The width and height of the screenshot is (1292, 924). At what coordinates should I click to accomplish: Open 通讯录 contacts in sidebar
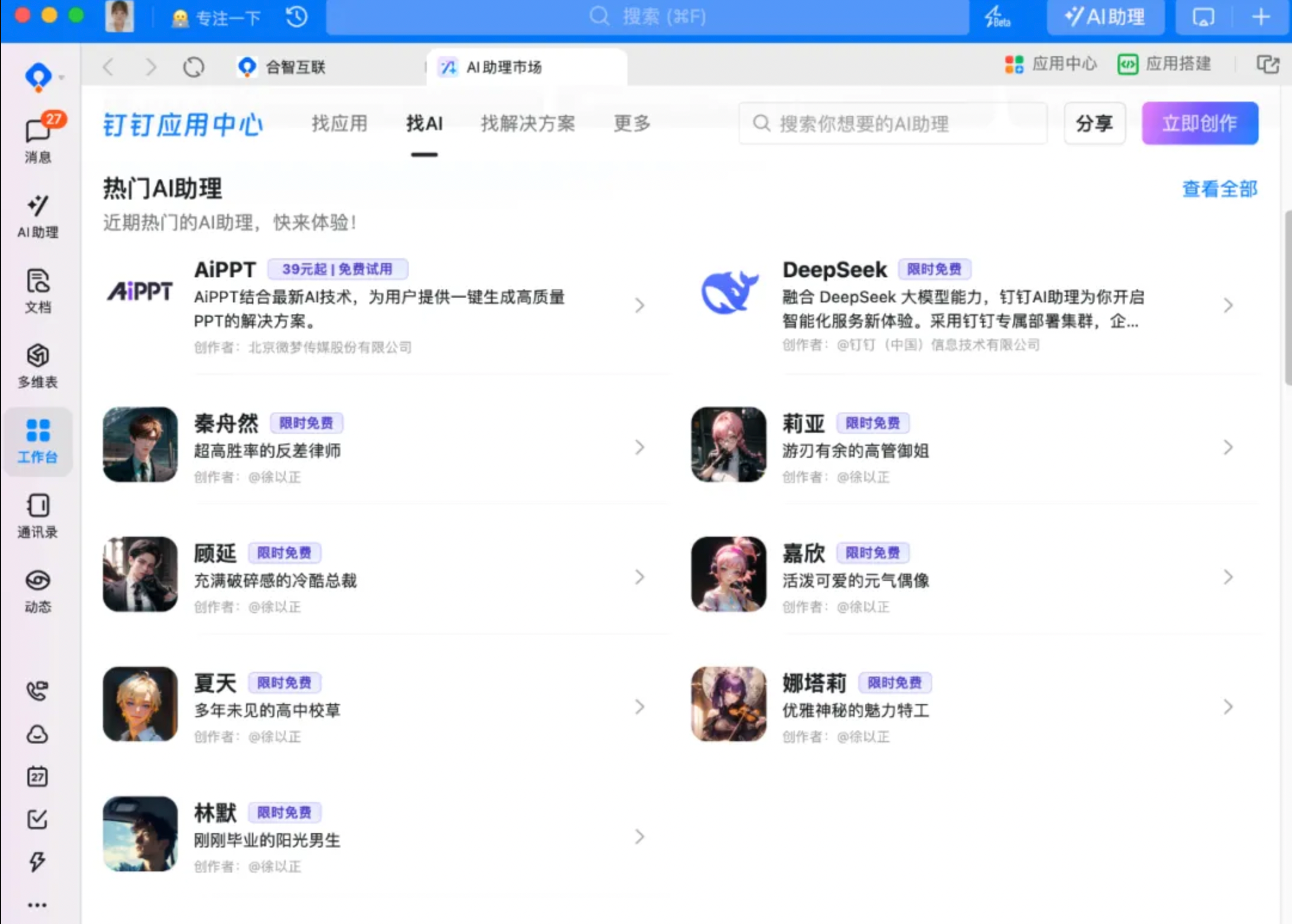point(38,516)
